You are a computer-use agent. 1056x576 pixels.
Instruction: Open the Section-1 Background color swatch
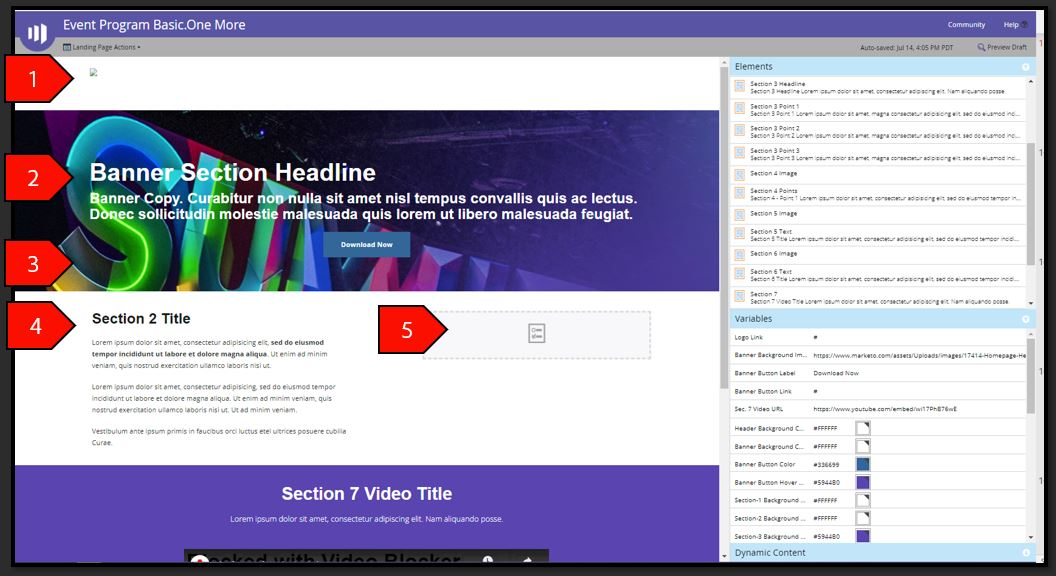863,500
